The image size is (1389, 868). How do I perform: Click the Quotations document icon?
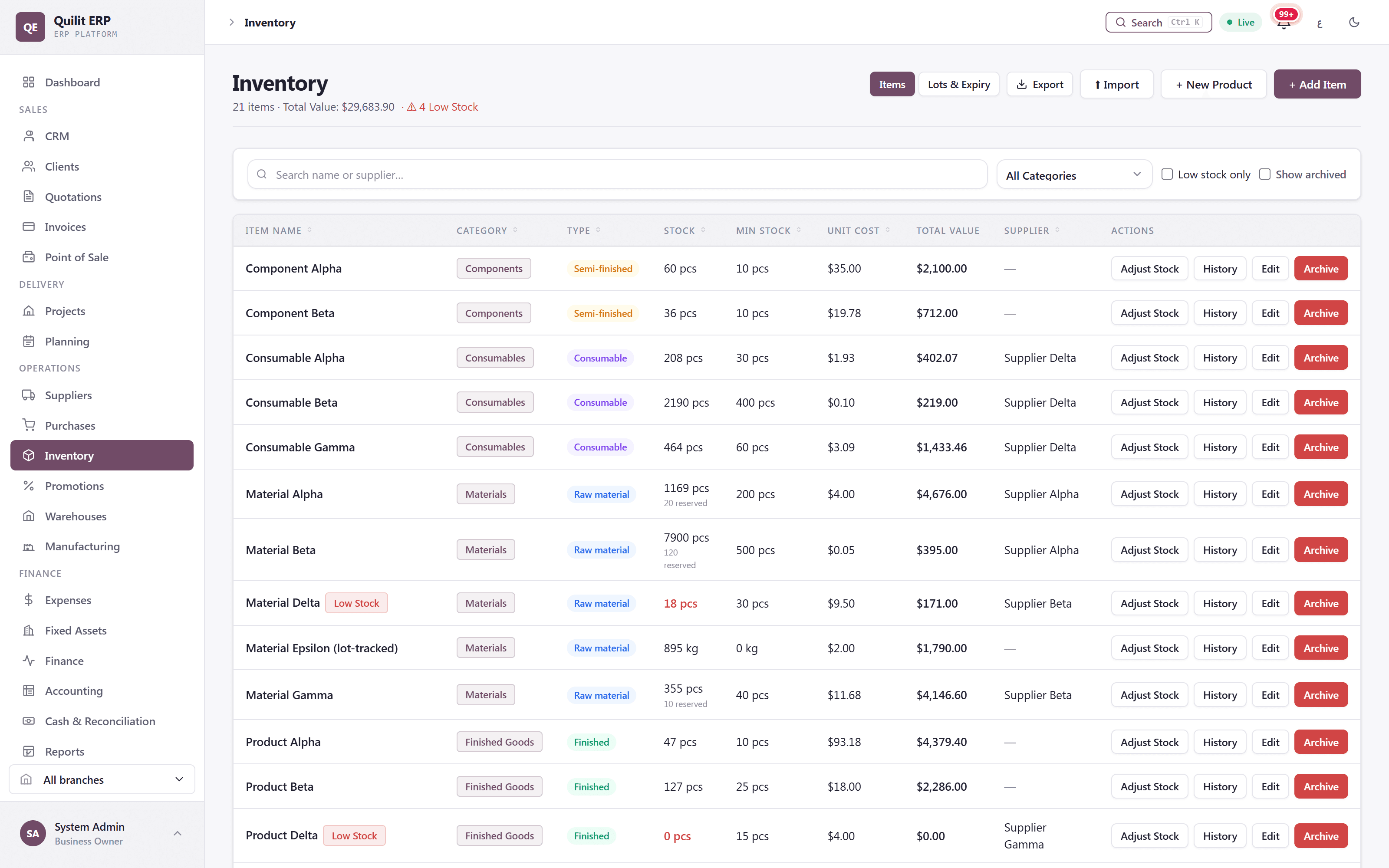click(29, 197)
